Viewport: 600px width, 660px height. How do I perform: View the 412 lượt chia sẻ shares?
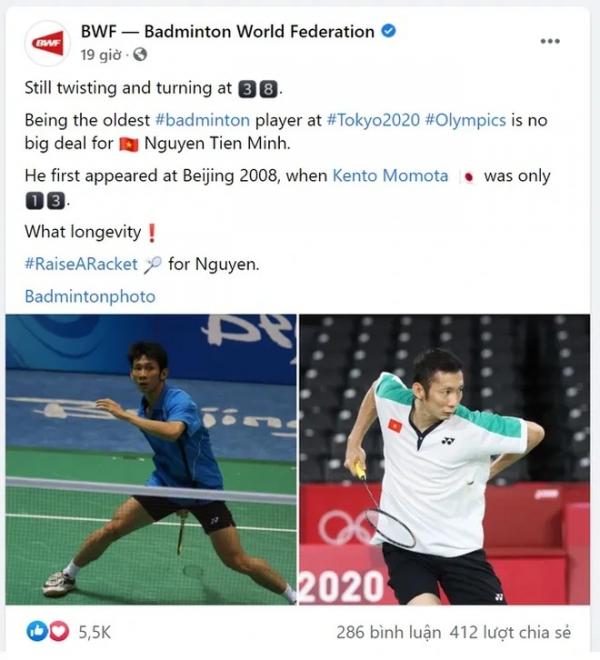click(x=510, y=632)
